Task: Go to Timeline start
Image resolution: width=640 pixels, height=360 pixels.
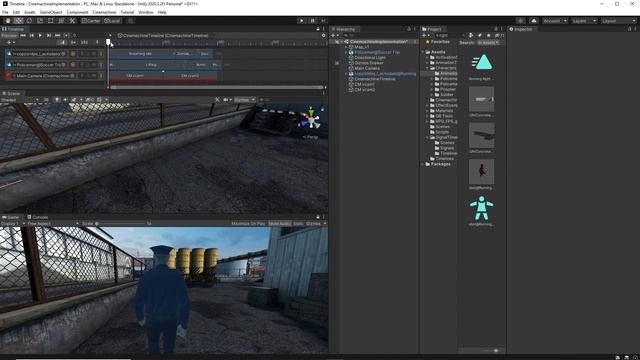Action: [x=23, y=36]
